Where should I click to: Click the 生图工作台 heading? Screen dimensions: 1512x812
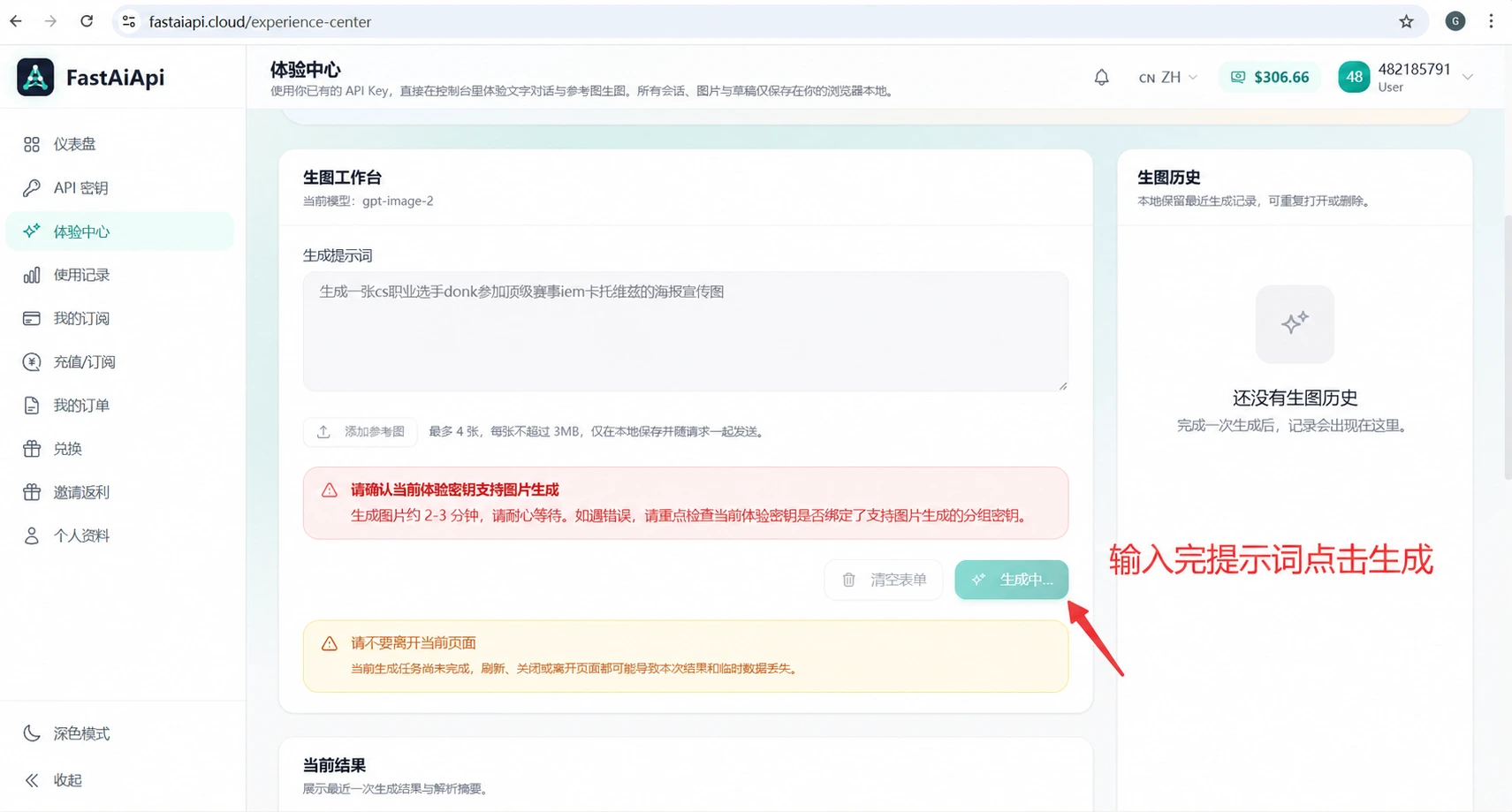342,178
